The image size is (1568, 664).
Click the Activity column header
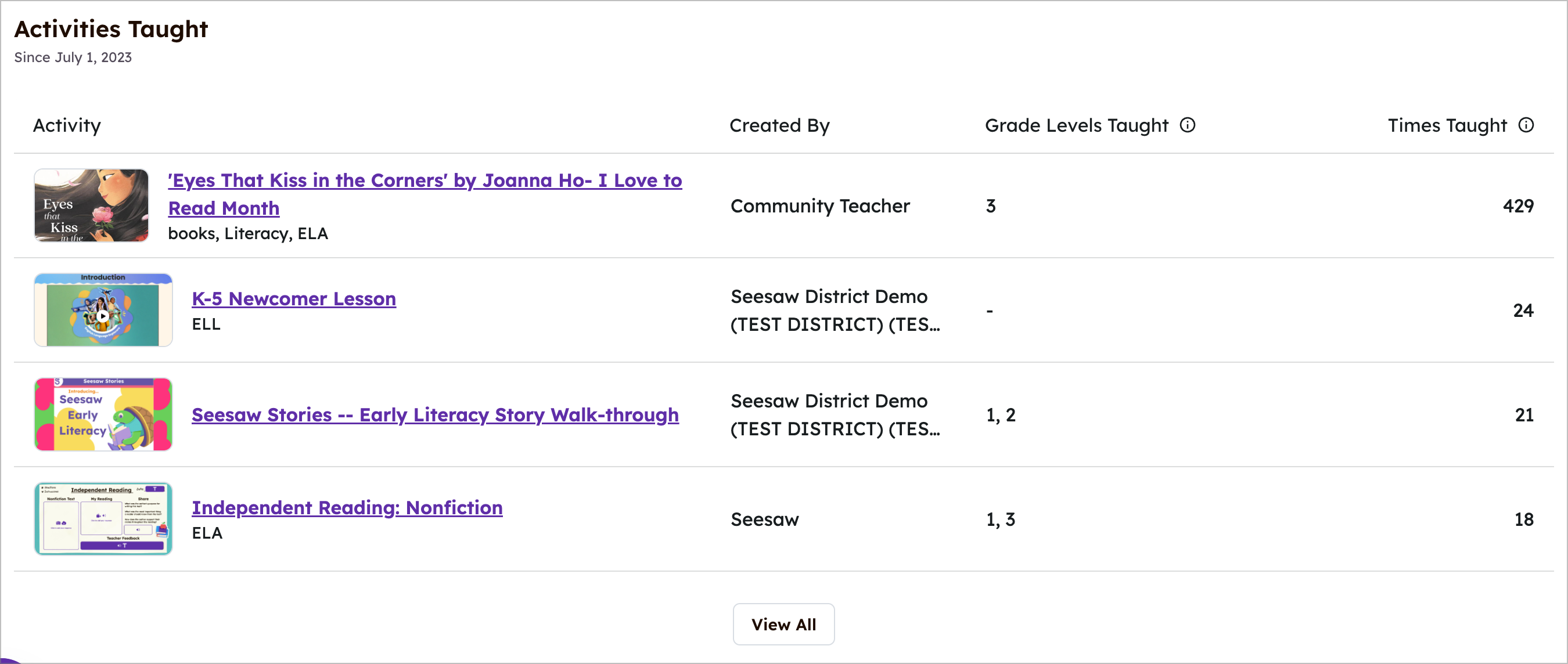[67, 125]
